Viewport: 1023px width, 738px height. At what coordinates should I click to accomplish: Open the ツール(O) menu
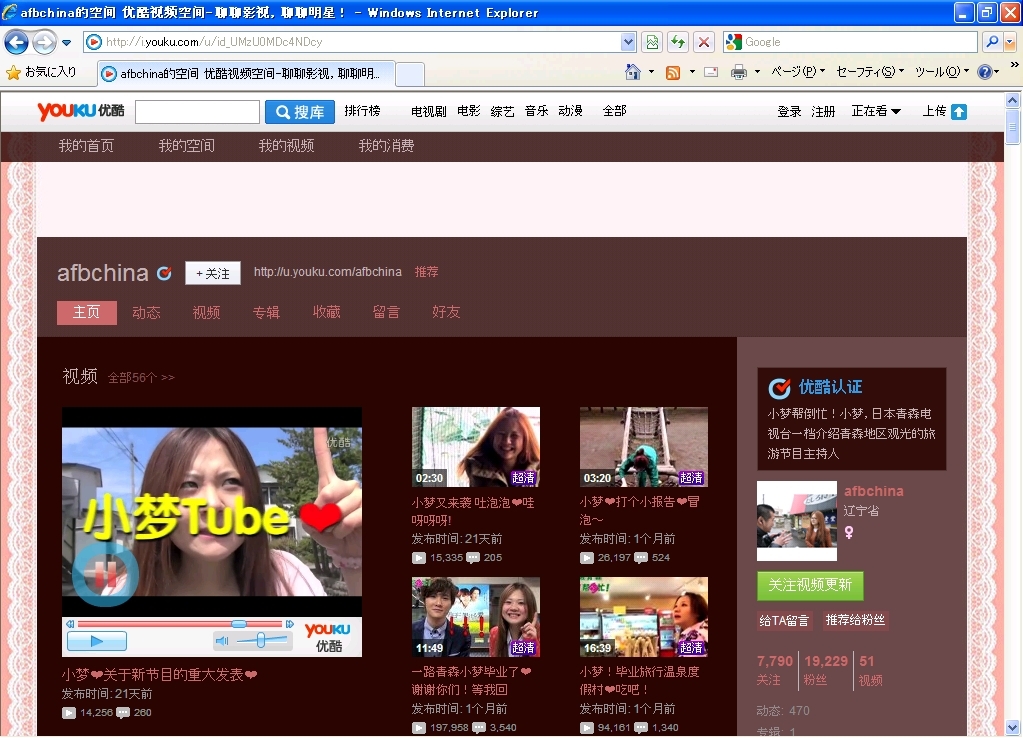click(941, 72)
